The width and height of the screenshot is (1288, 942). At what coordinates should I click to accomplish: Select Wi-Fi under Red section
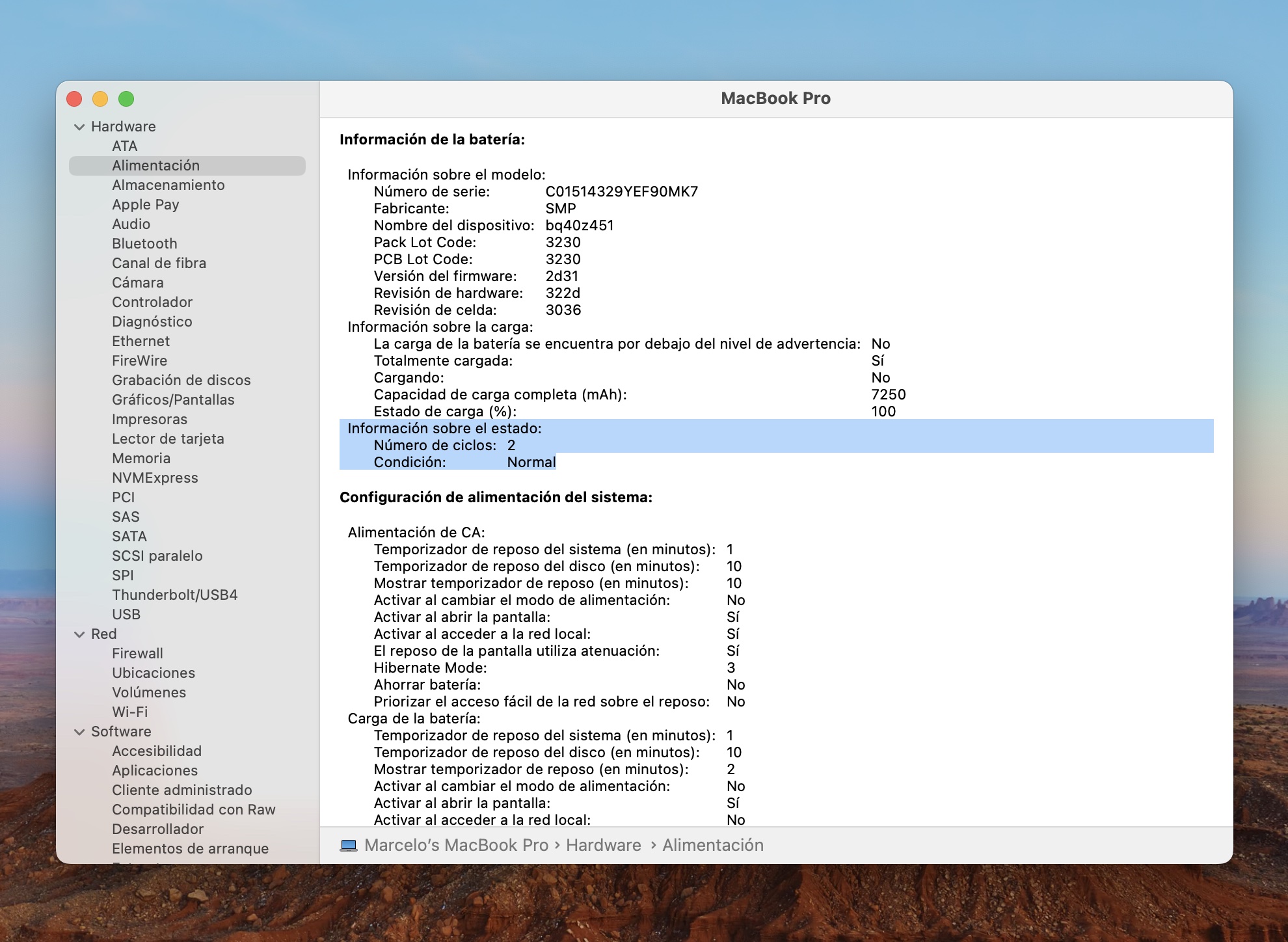(129, 712)
